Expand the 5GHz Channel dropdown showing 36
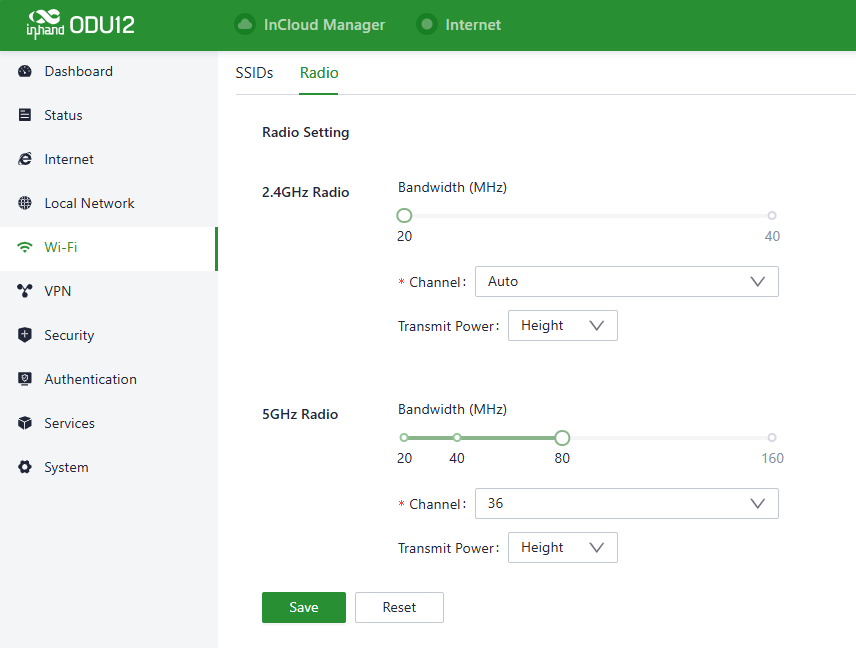This screenshot has height=648, width=856. (626, 504)
